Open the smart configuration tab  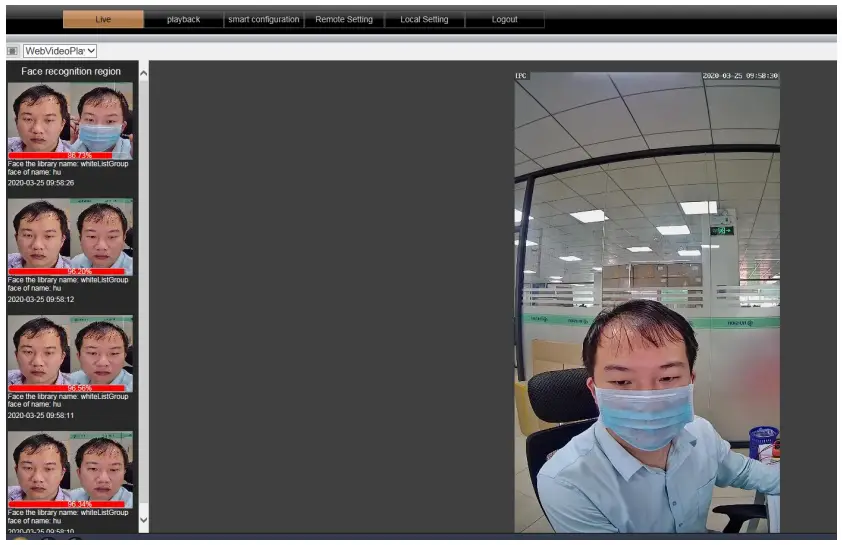click(264, 19)
